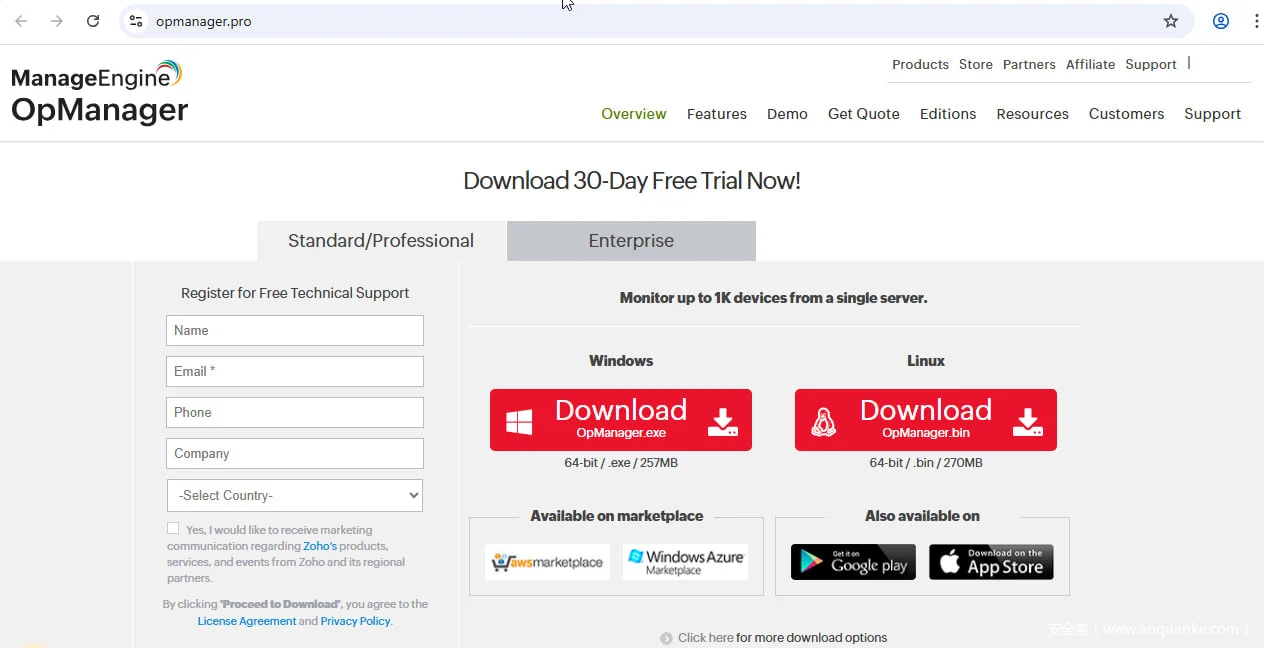Bookmark this page with the star icon
Screen dimensions: 1264x648
coord(1171,21)
